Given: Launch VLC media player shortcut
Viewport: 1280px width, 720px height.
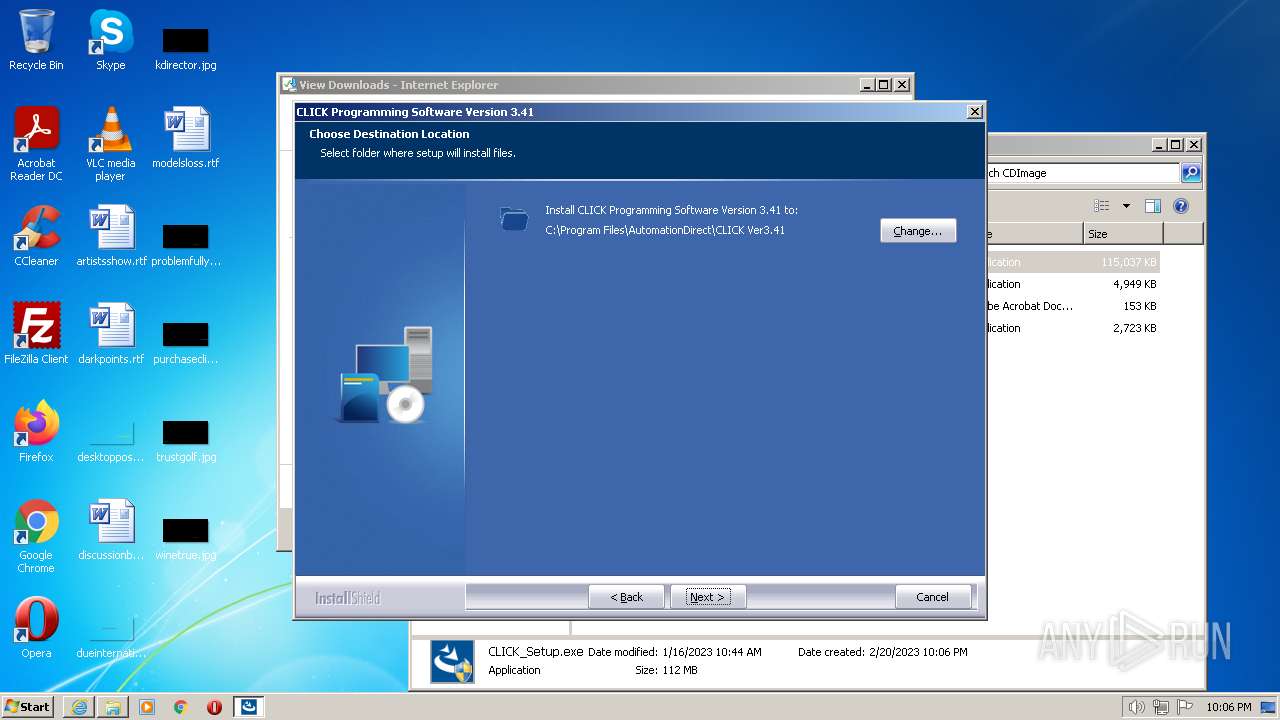Looking at the screenshot, I should click(110, 143).
